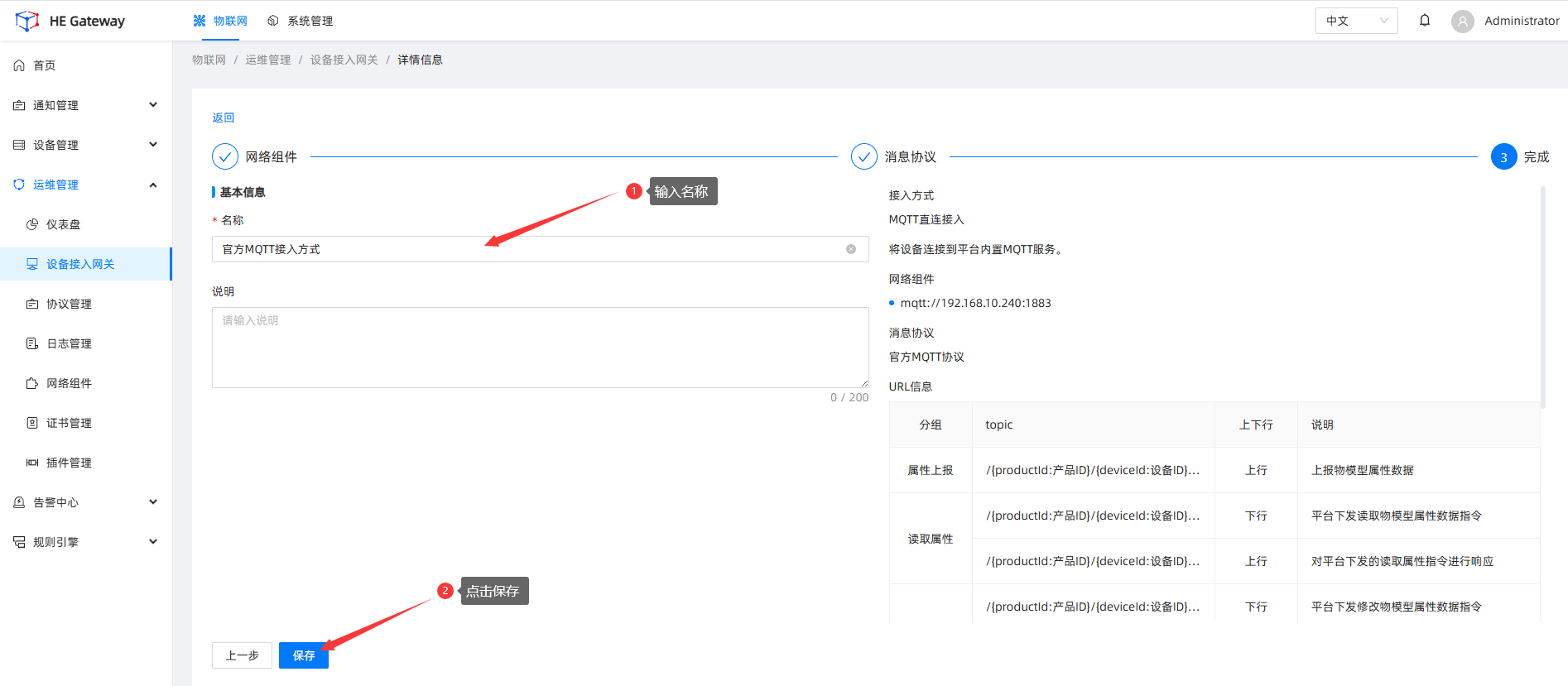Click the right panel vertical scrollbar
Image resolution: width=1568 pixels, height=686 pixels.
pyautogui.click(x=1543, y=297)
